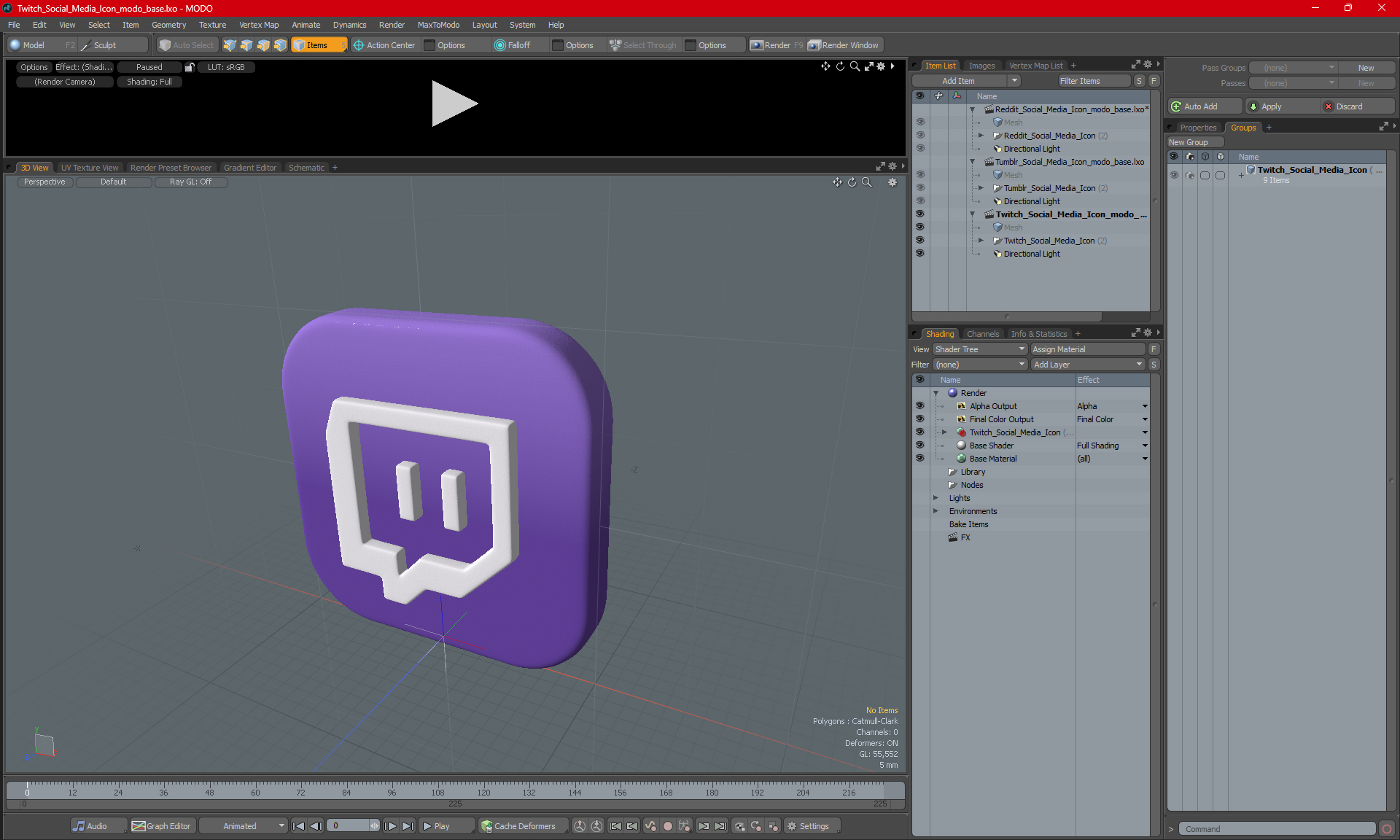Toggle Twitch group visibility in Groups

pyautogui.click(x=1174, y=175)
